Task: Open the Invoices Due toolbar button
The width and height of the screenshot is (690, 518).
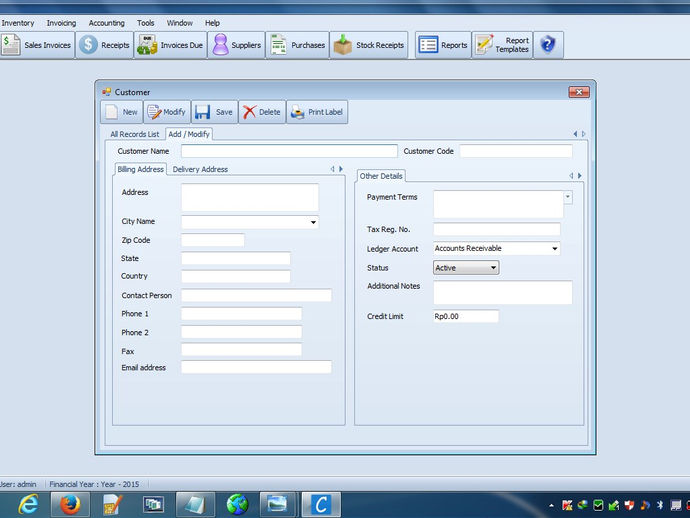Action: (170, 45)
